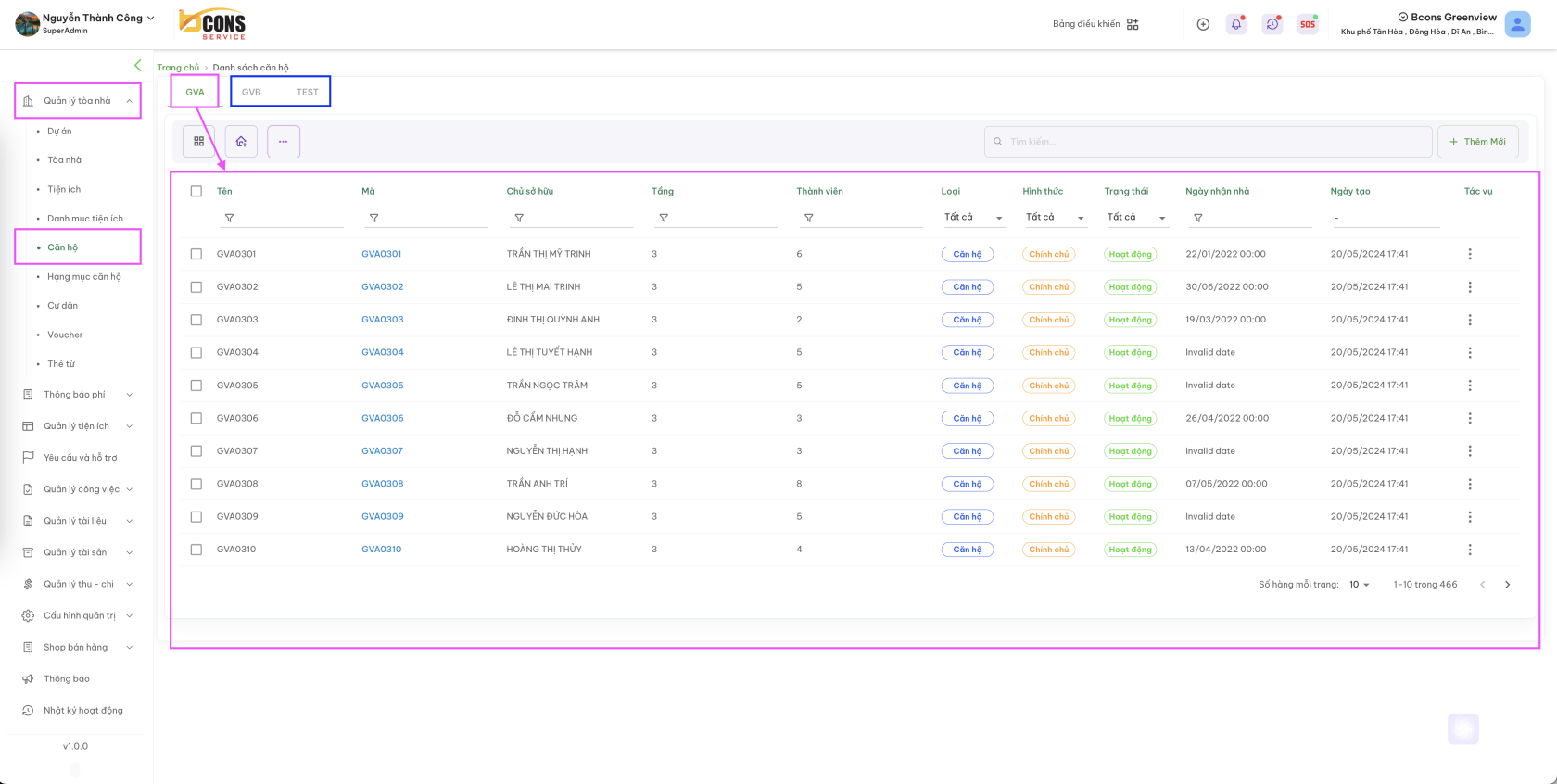Click the Bảng điều khiển link
This screenshot has width=1557, height=784.
[x=1086, y=24]
